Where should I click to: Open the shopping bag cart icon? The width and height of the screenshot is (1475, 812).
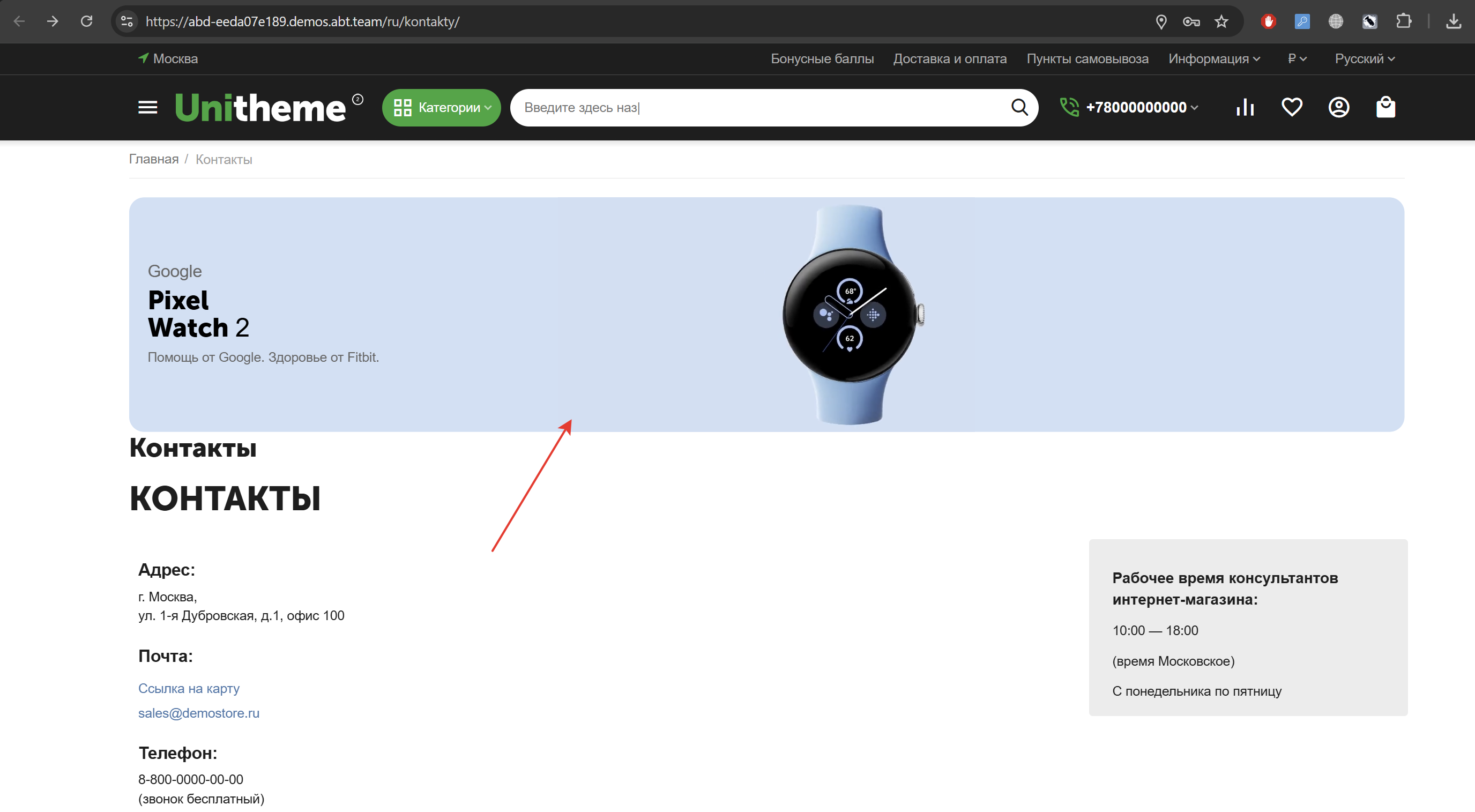click(1385, 107)
